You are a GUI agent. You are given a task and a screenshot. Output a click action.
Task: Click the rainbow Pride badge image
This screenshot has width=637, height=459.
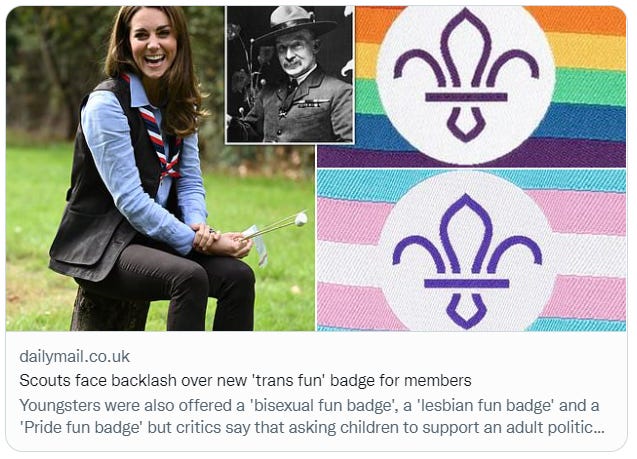point(471,86)
